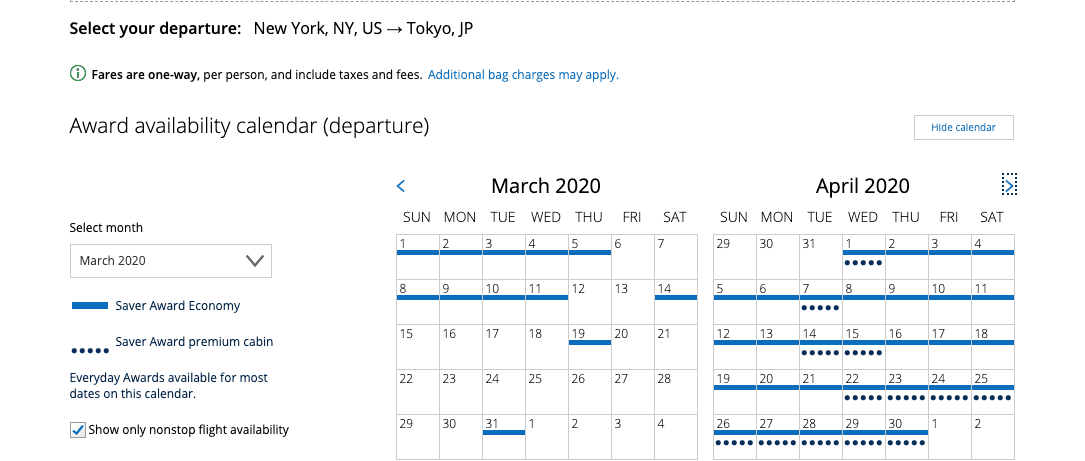This screenshot has height=461, width=1085.
Task: Select April 26 departure date
Action: pos(735,437)
